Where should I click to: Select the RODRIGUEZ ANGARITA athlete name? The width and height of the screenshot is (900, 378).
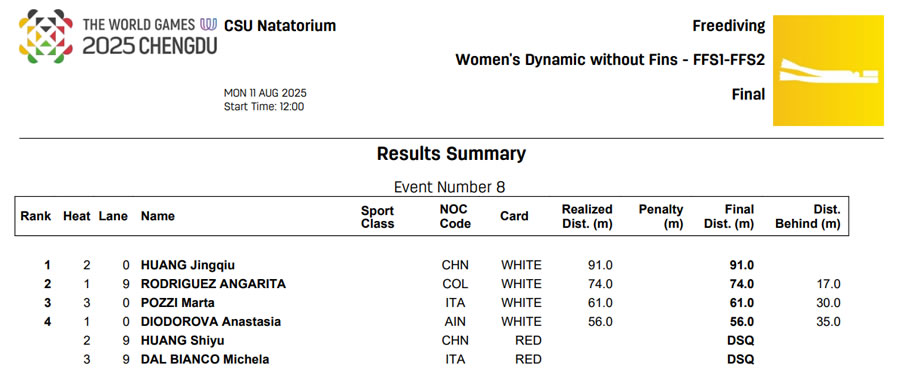click(214, 284)
